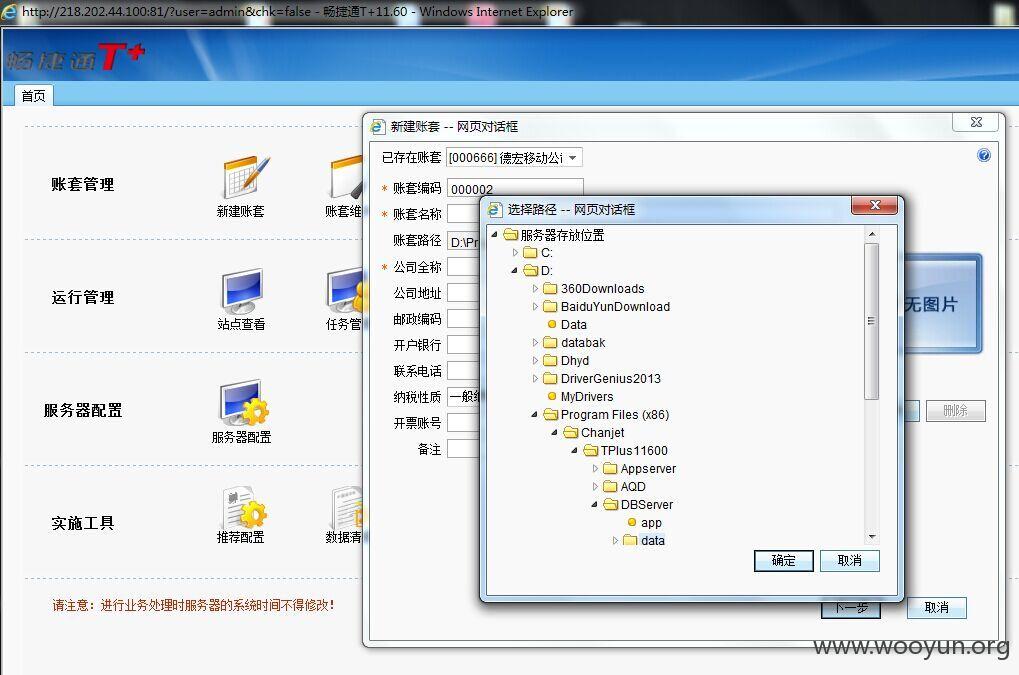This screenshot has width=1019, height=675.
Task: Confirm path with the 确定 button
Action: [783, 561]
